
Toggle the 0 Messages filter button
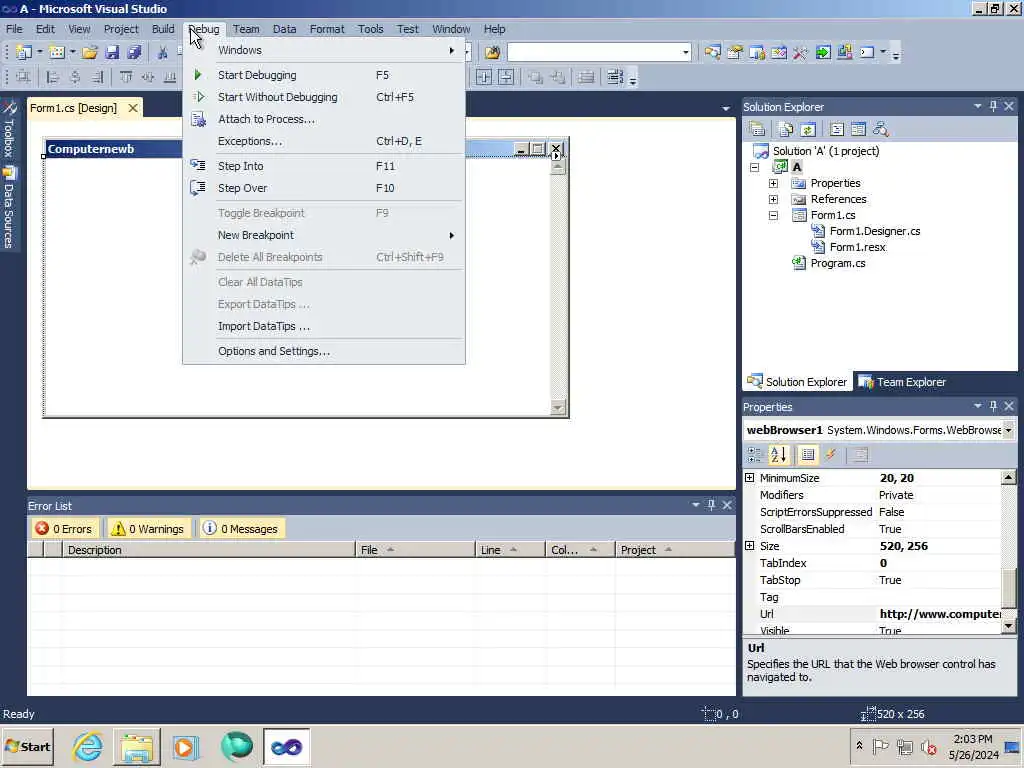click(240, 528)
